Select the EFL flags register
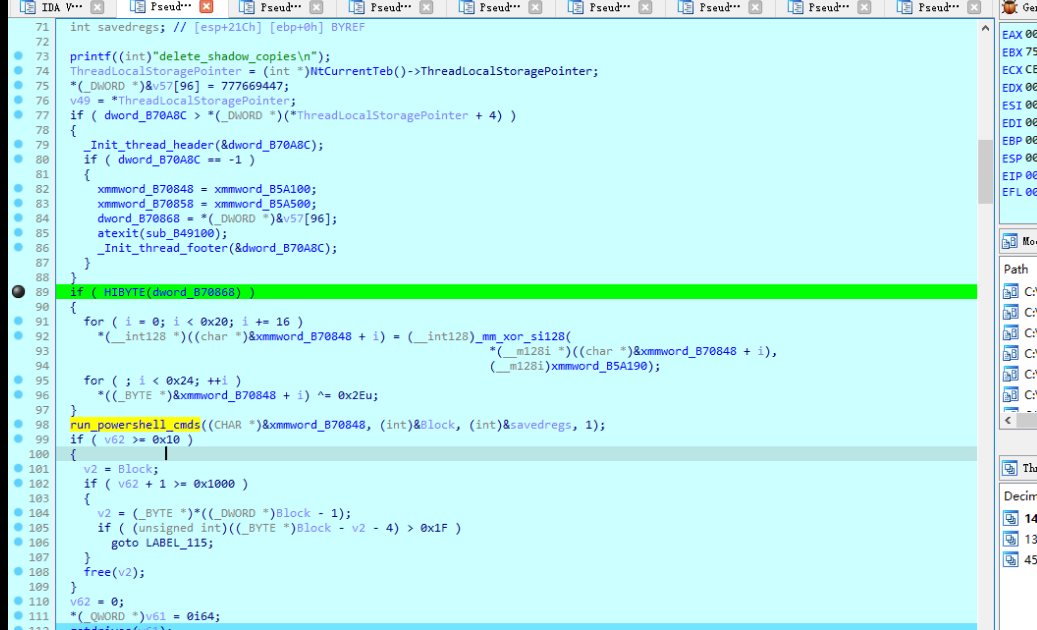Image resolution: width=1037 pixels, height=630 pixels. (1012, 192)
